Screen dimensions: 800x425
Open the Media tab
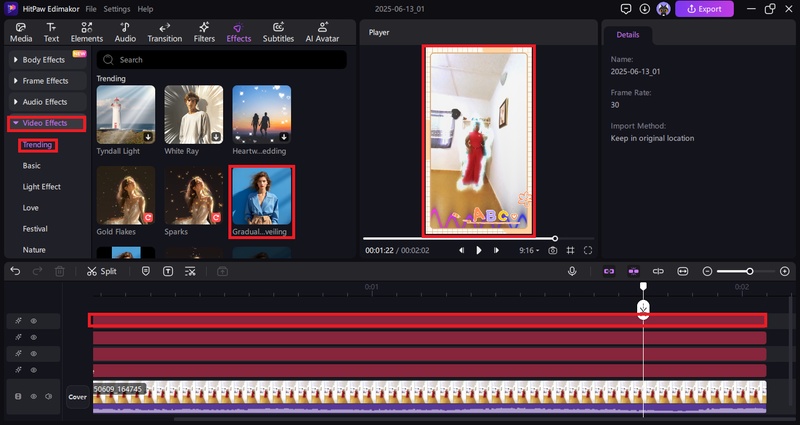pos(21,32)
